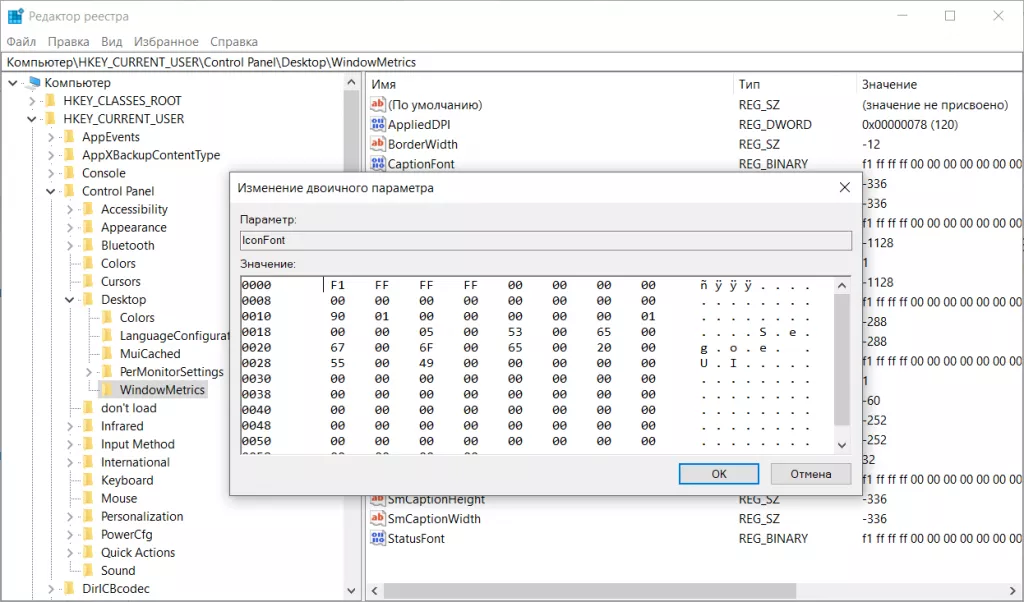Click the hex dialog scrollbar down arrow
Screen dimensions: 1024x602
click(842, 445)
